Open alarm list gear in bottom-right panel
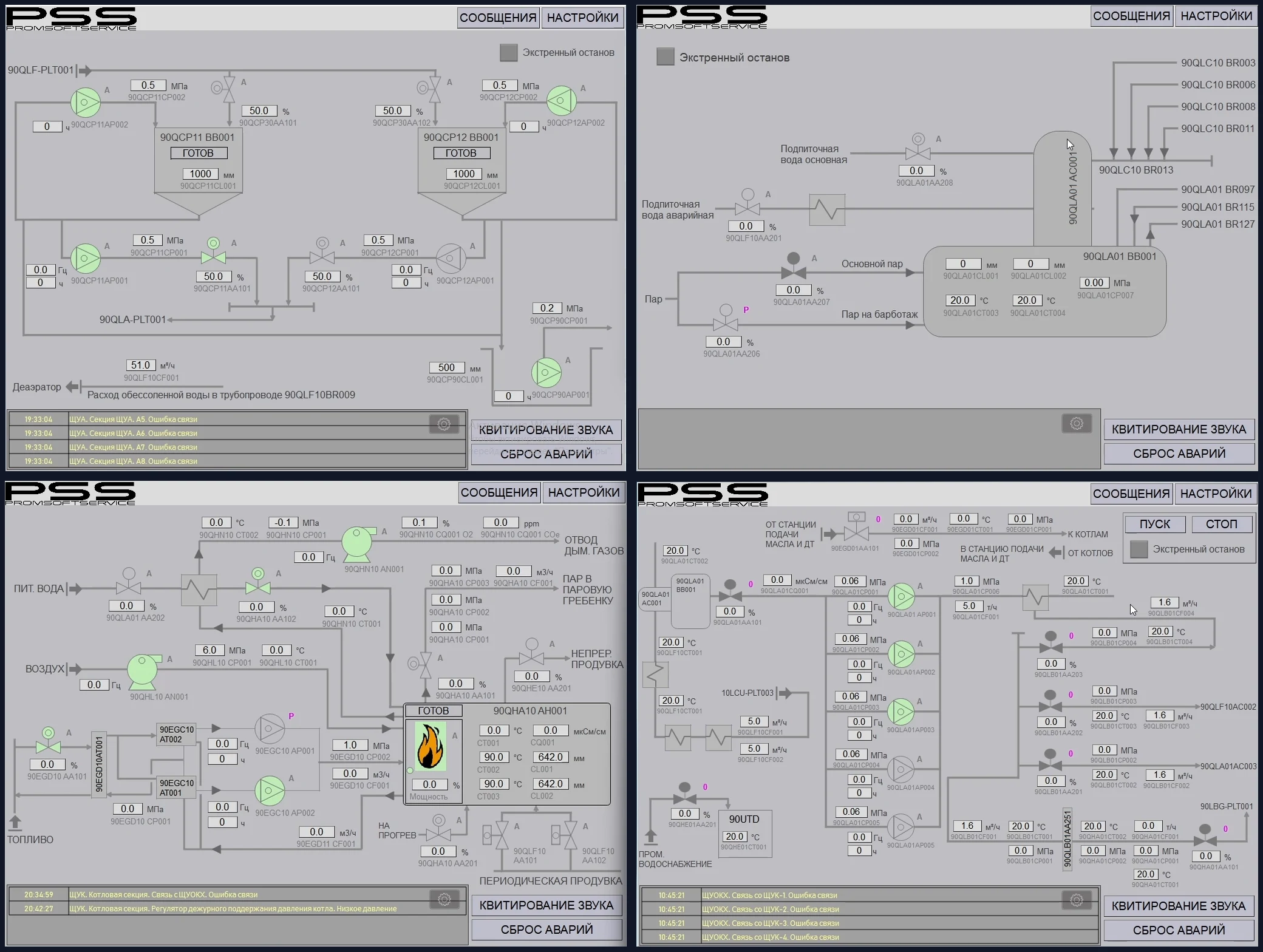Image resolution: width=1263 pixels, height=952 pixels. pyautogui.click(x=1077, y=900)
